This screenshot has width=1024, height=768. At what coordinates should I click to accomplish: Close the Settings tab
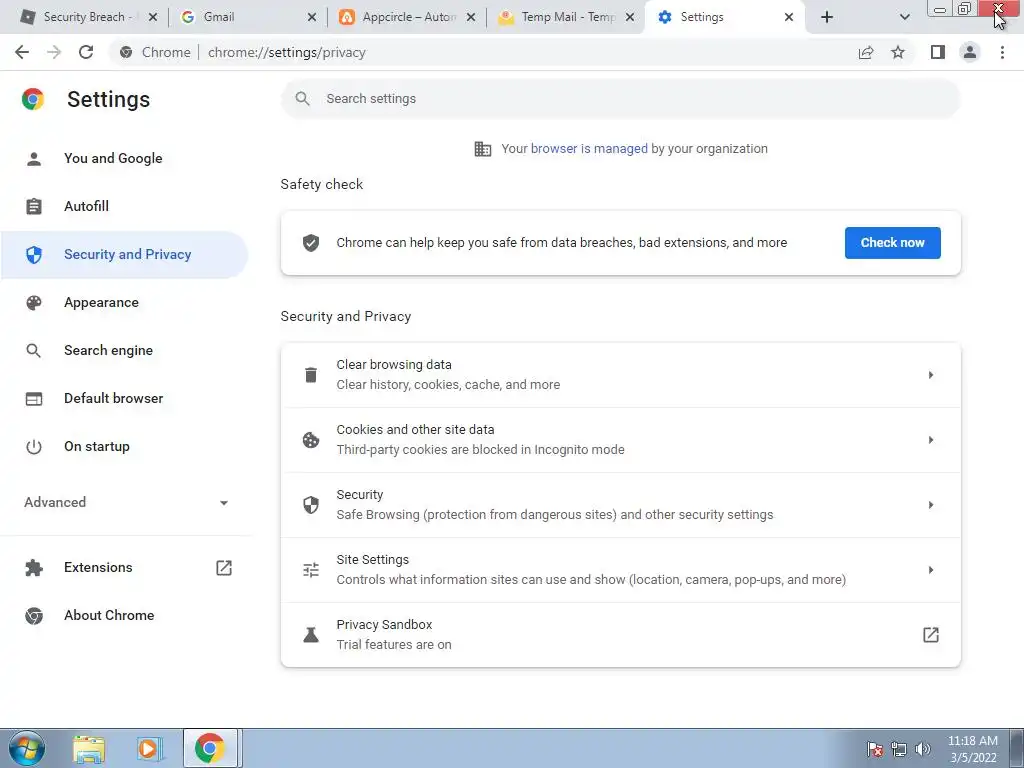[789, 17]
